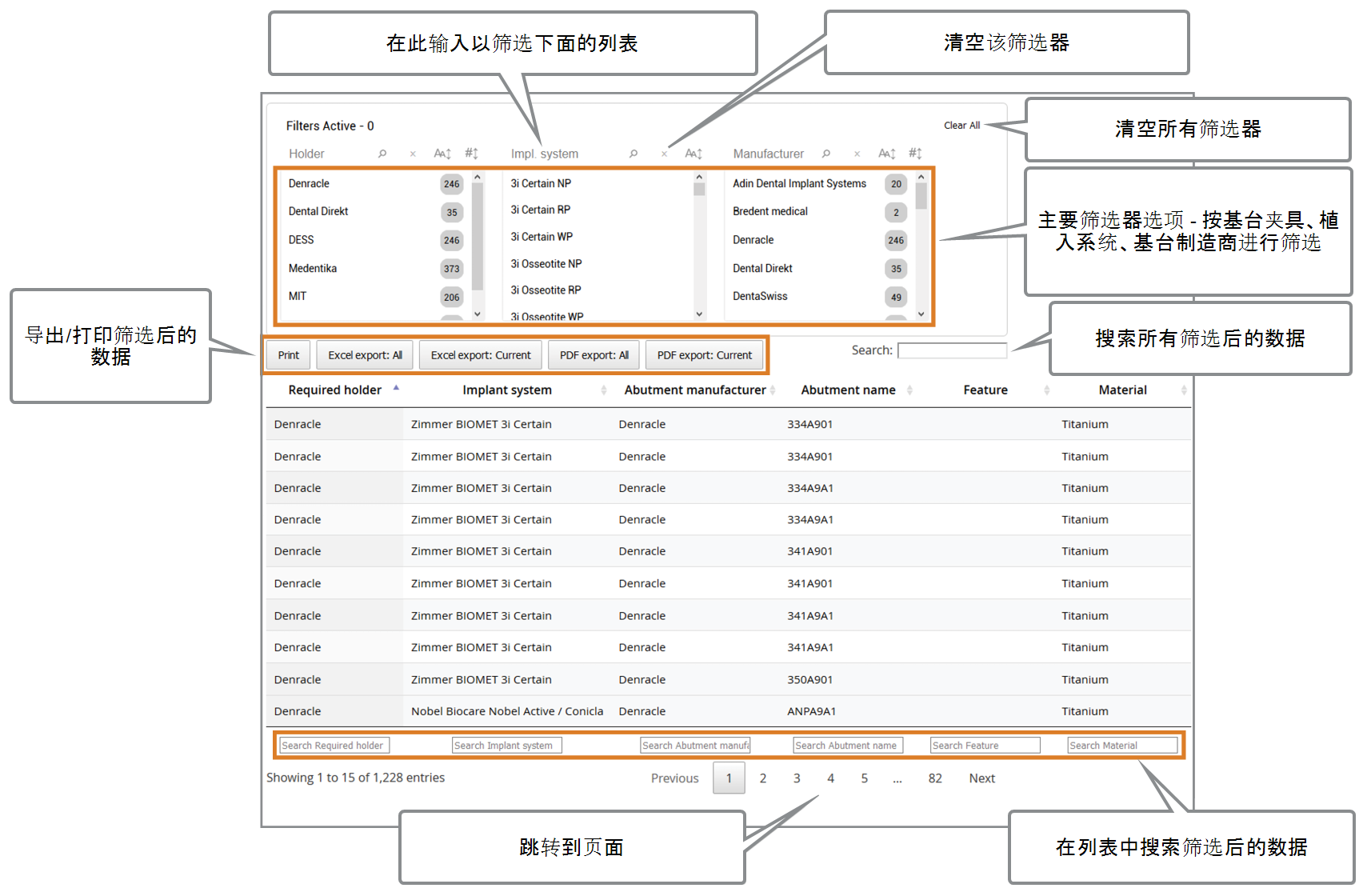The width and height of the screenshot is (1367, 896).
Task: Click the Search Abutment name column field
Action: [x=848, y=746]
